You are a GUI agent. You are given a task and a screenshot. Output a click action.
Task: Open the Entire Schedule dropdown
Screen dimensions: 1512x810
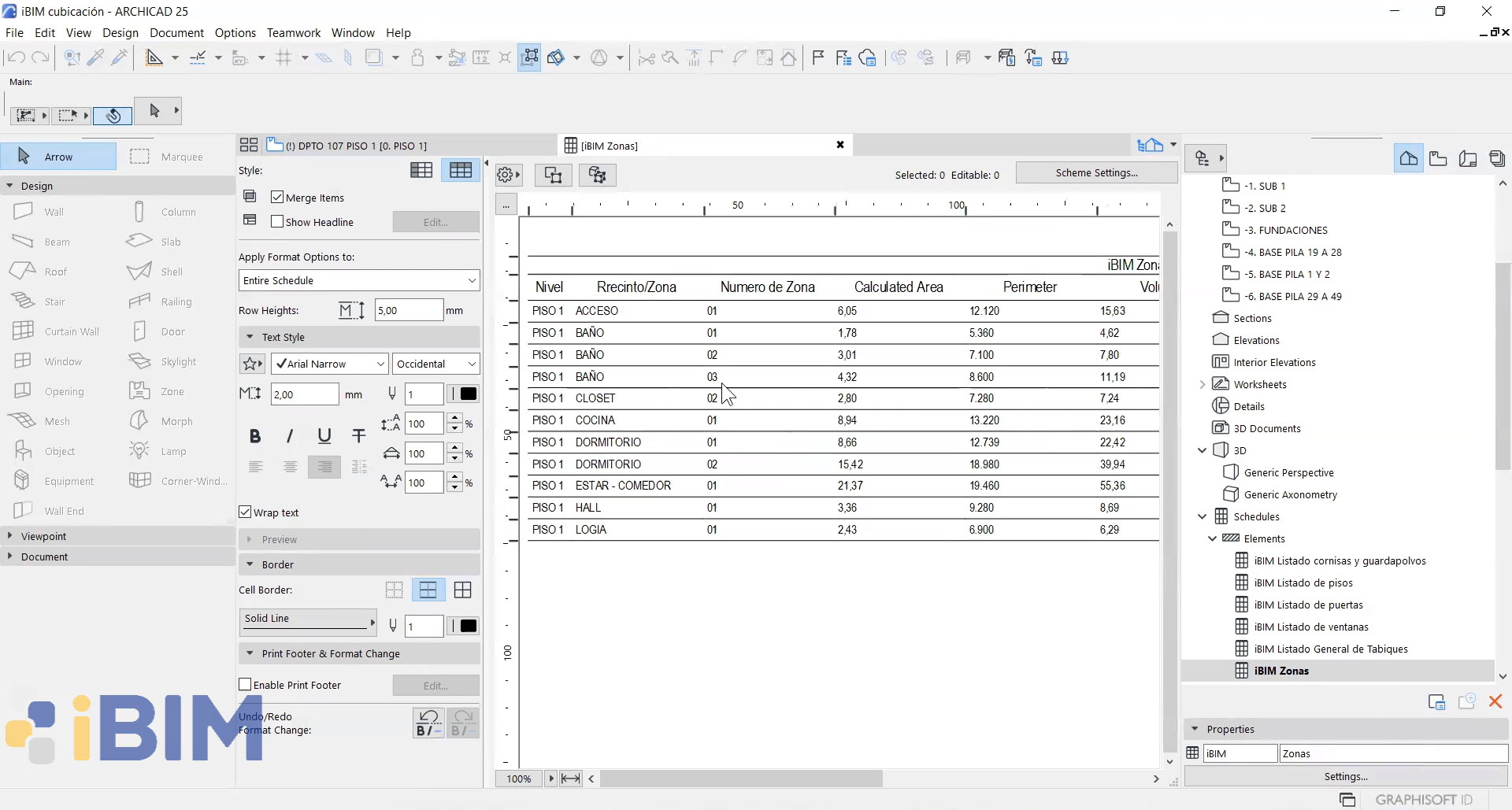click(x=359, y=280)
